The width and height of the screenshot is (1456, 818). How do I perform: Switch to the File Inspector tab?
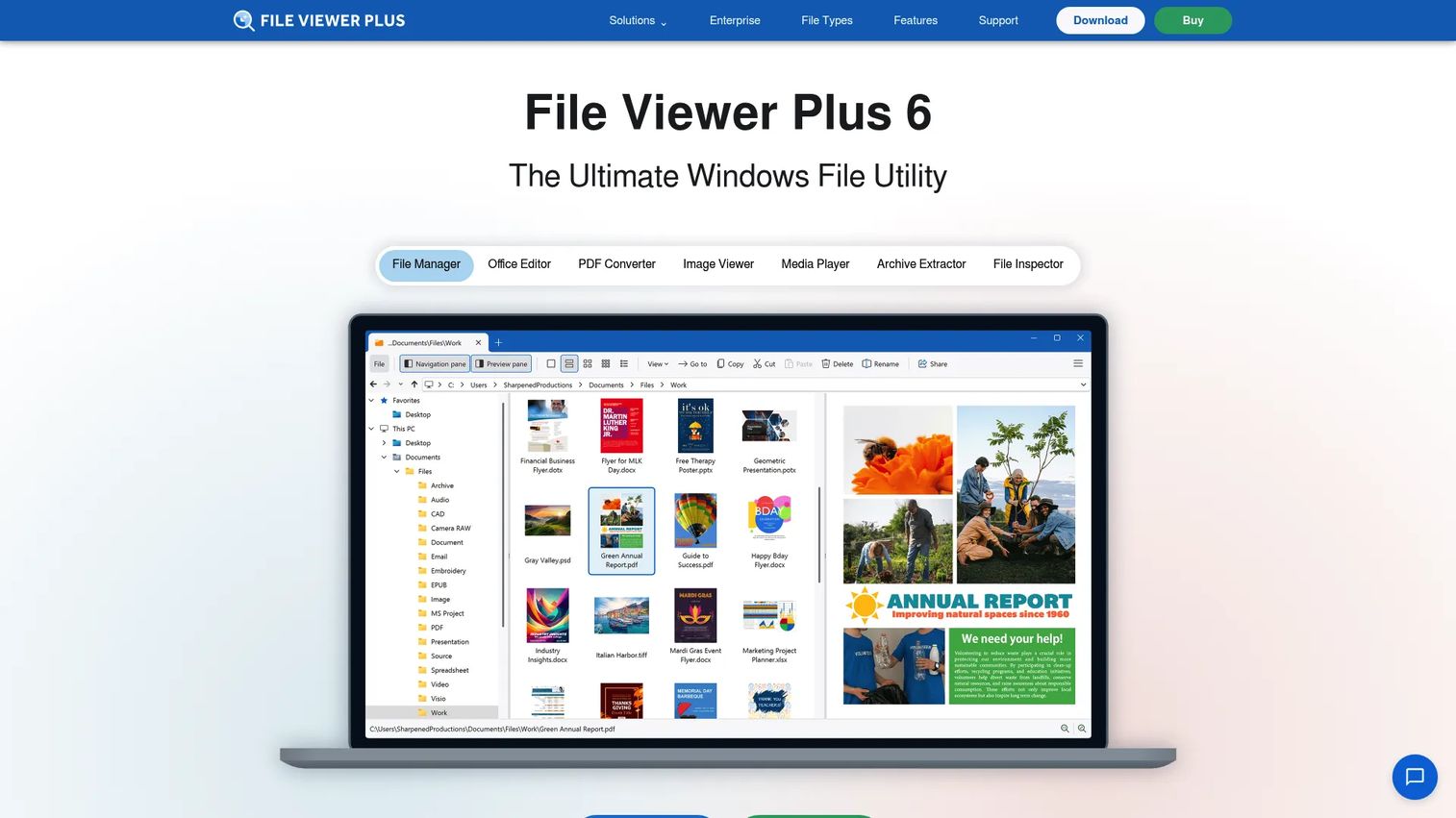coord(1028,264)
